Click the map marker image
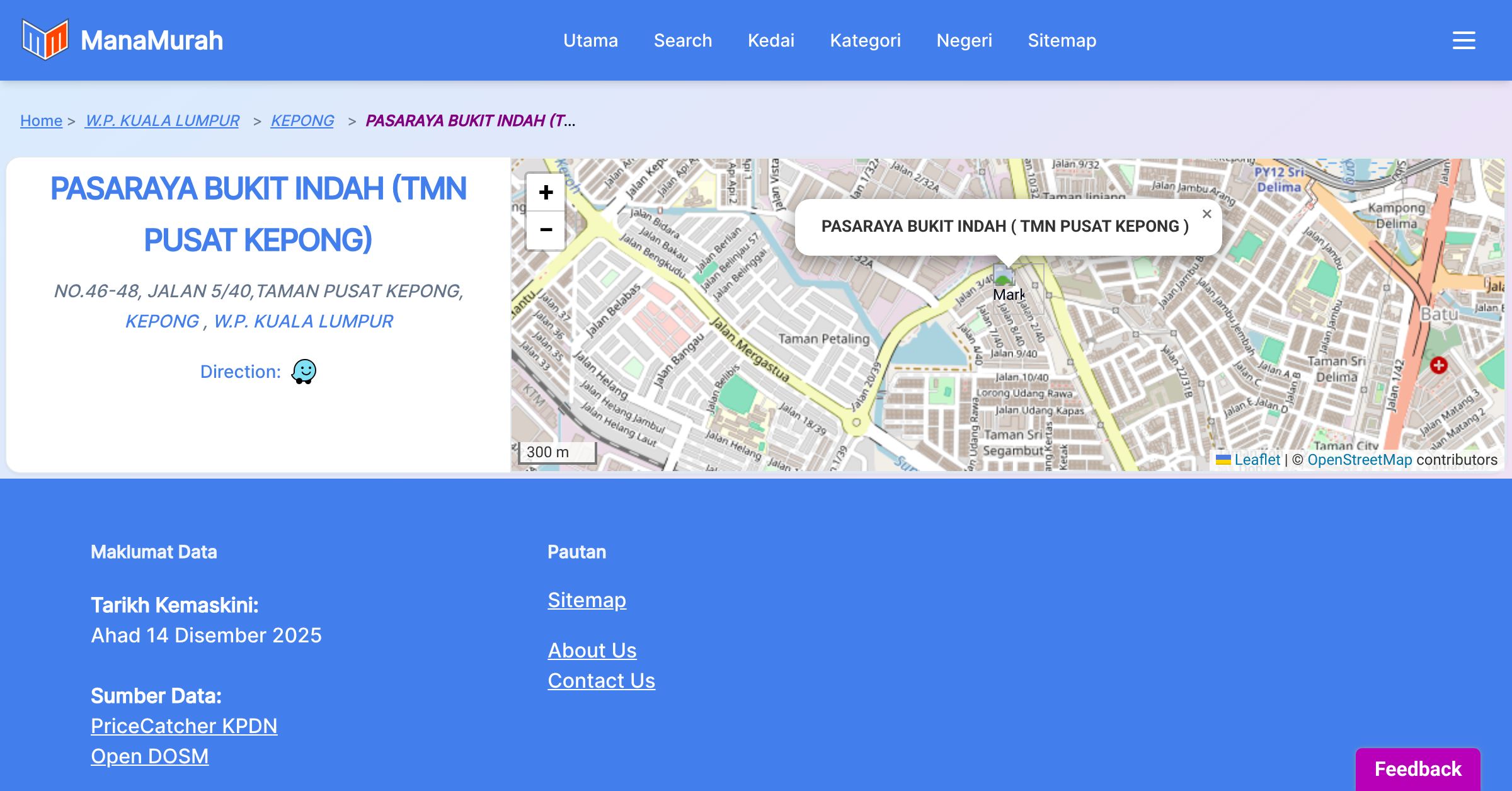This screenshot has width=1512, height=791. [x=1004, y=276]
